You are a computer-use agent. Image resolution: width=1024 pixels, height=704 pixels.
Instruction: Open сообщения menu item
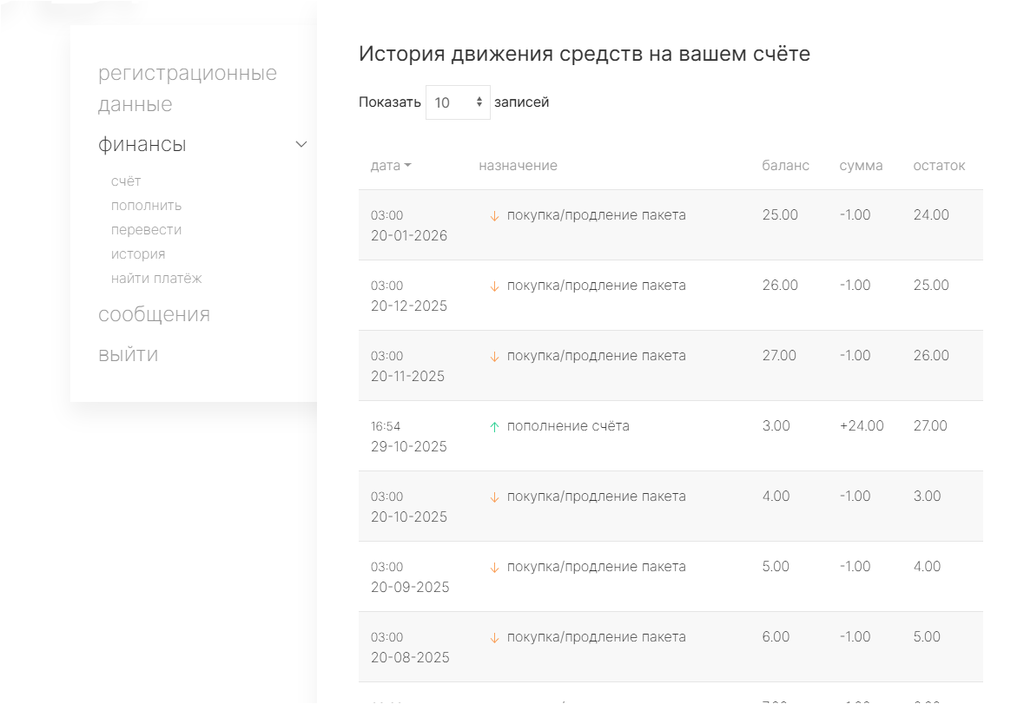coord(154,315)
